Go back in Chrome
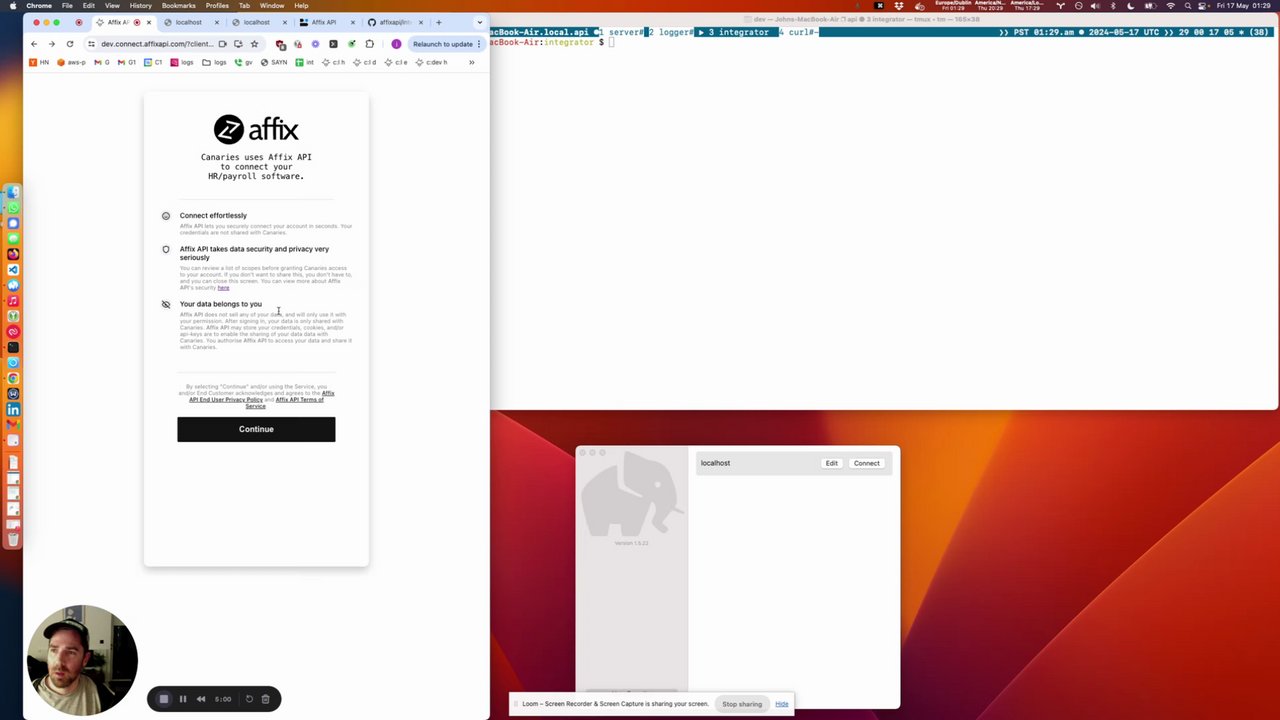 pyautogui.click(x=34, y=44)
